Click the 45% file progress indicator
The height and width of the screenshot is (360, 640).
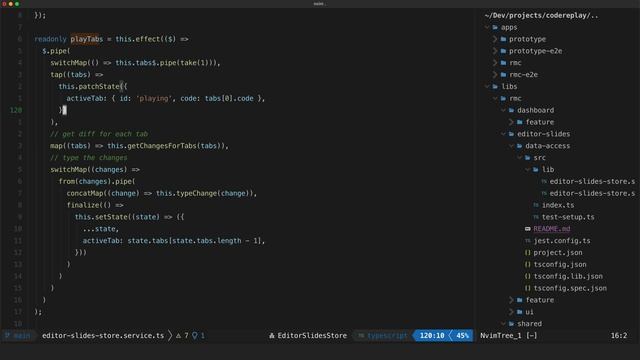[462, 336]
